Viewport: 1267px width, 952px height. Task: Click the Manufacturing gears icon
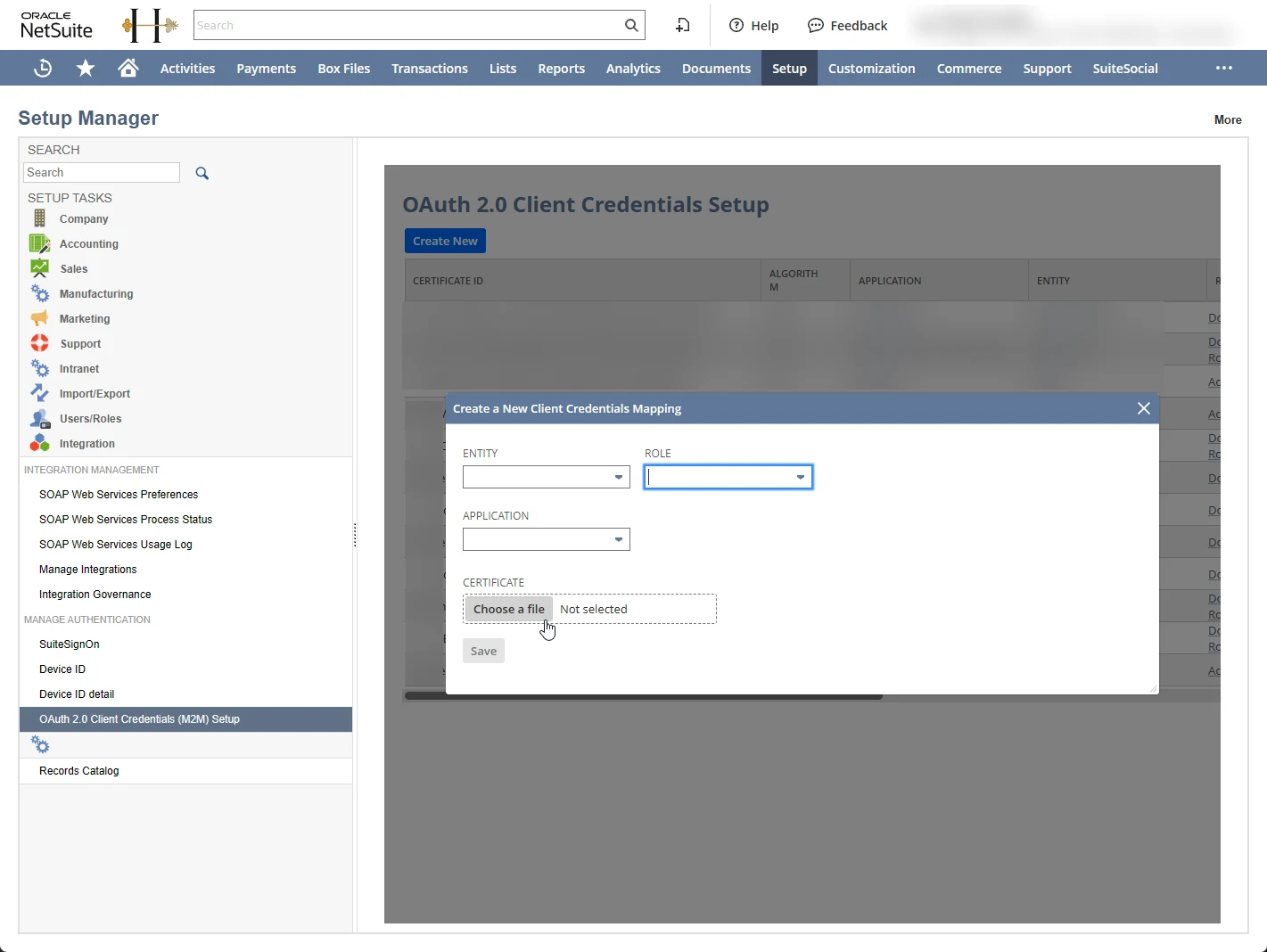pos(39,293)
